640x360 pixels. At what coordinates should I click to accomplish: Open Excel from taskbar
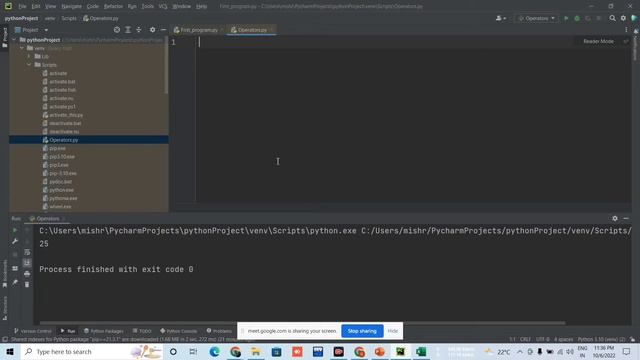pos(421,351)
